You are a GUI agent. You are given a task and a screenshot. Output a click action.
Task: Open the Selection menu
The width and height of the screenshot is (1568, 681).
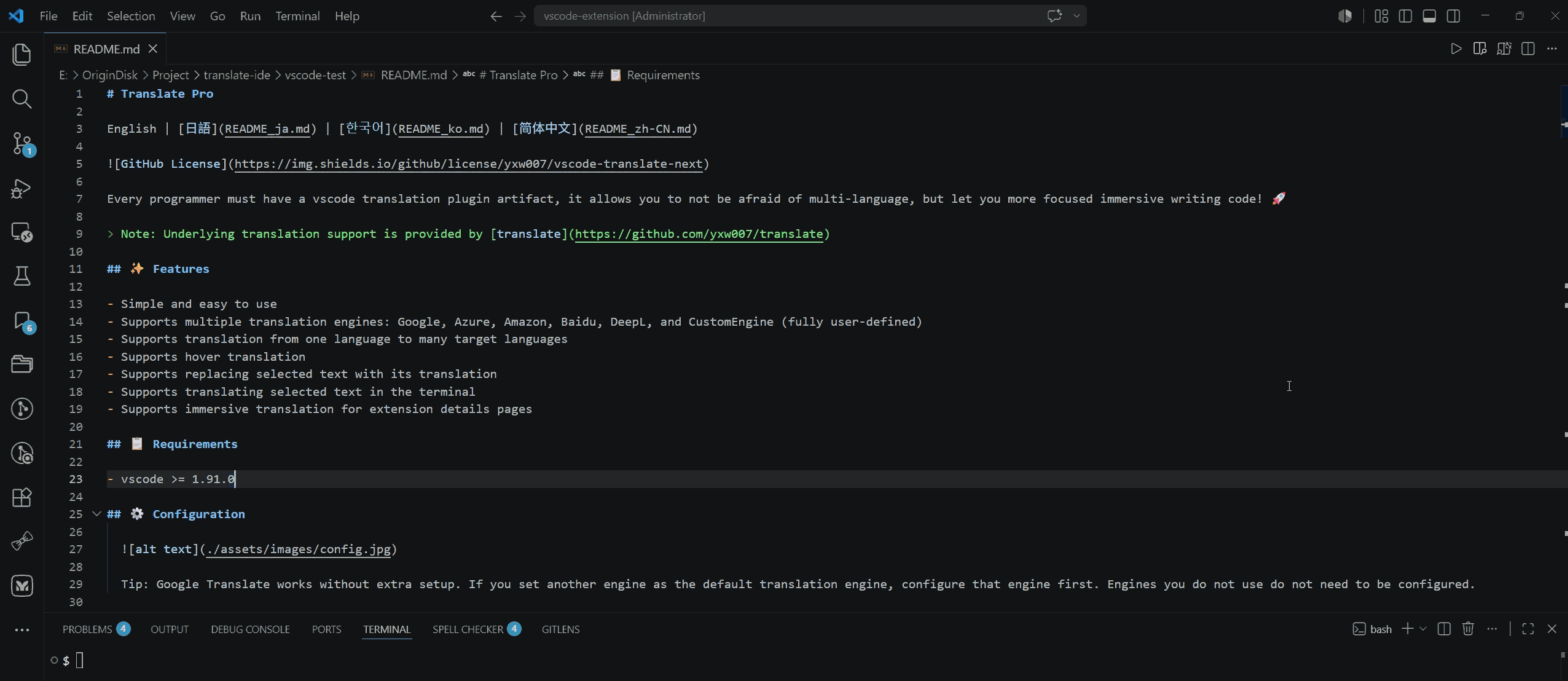(131, 16)
